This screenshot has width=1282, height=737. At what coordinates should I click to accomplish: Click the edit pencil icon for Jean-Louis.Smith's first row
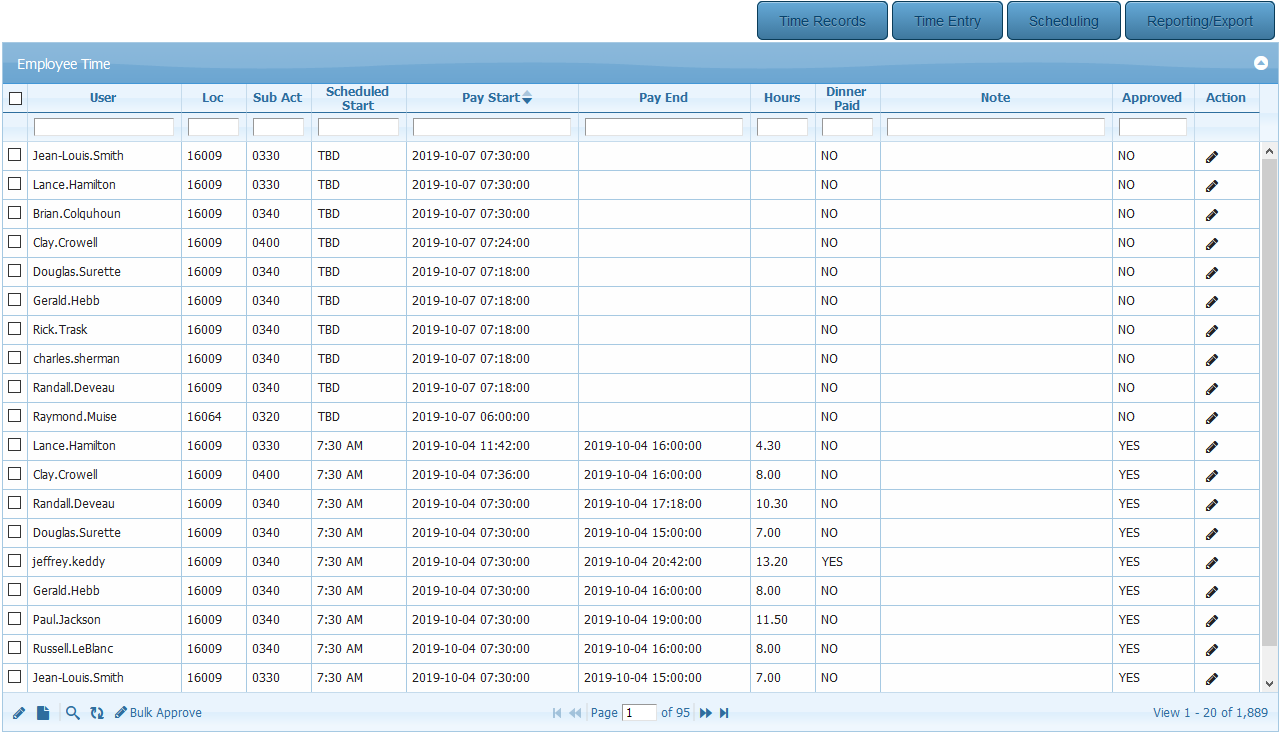tap(1212, 157)
